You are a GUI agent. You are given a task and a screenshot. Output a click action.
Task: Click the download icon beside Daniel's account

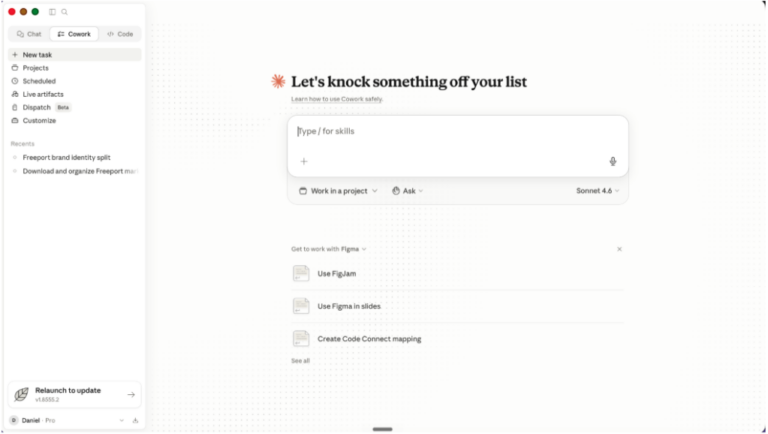[135, 420]
